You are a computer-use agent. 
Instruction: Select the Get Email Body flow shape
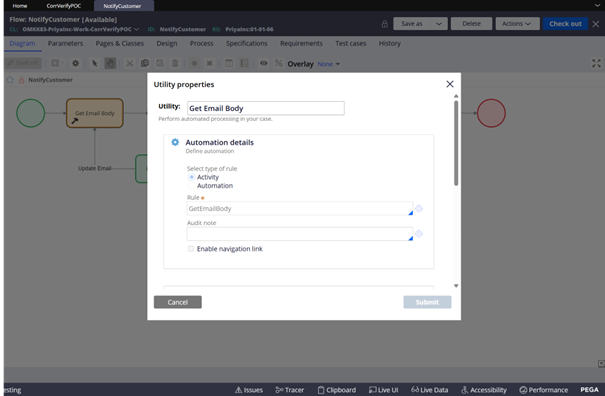[x=95, y=113]
